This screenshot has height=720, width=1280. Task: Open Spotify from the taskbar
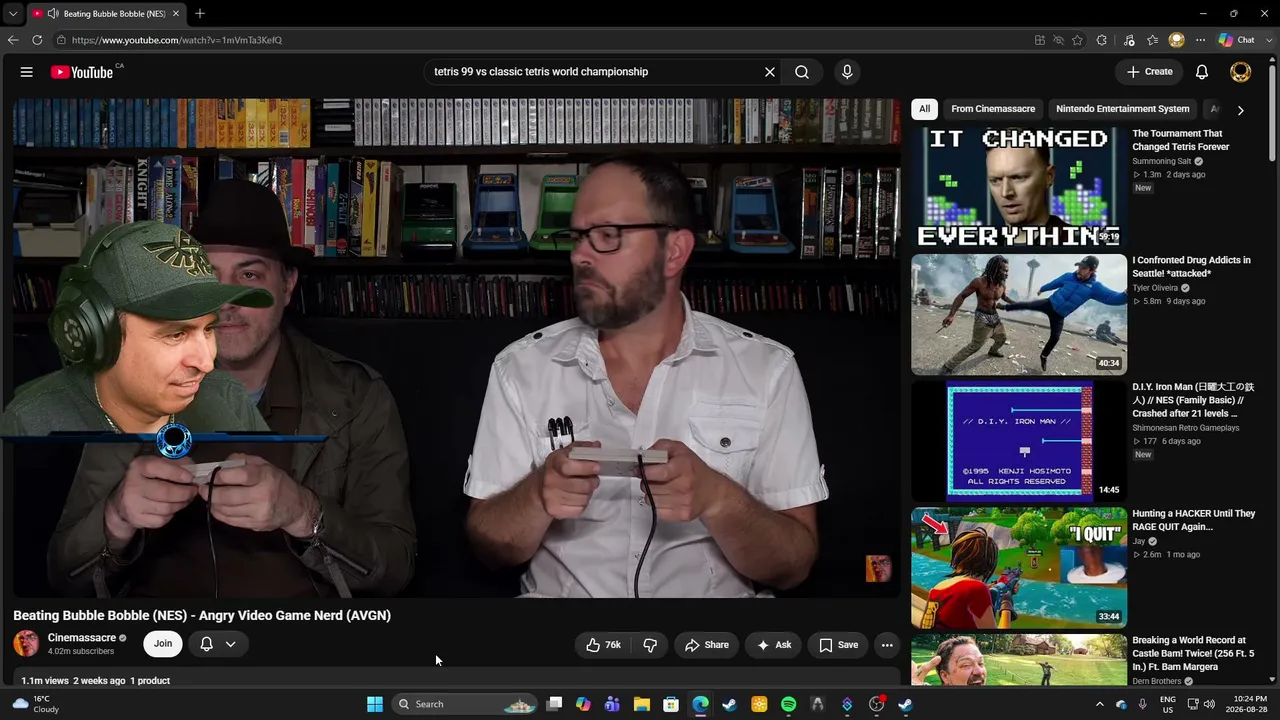788,704
